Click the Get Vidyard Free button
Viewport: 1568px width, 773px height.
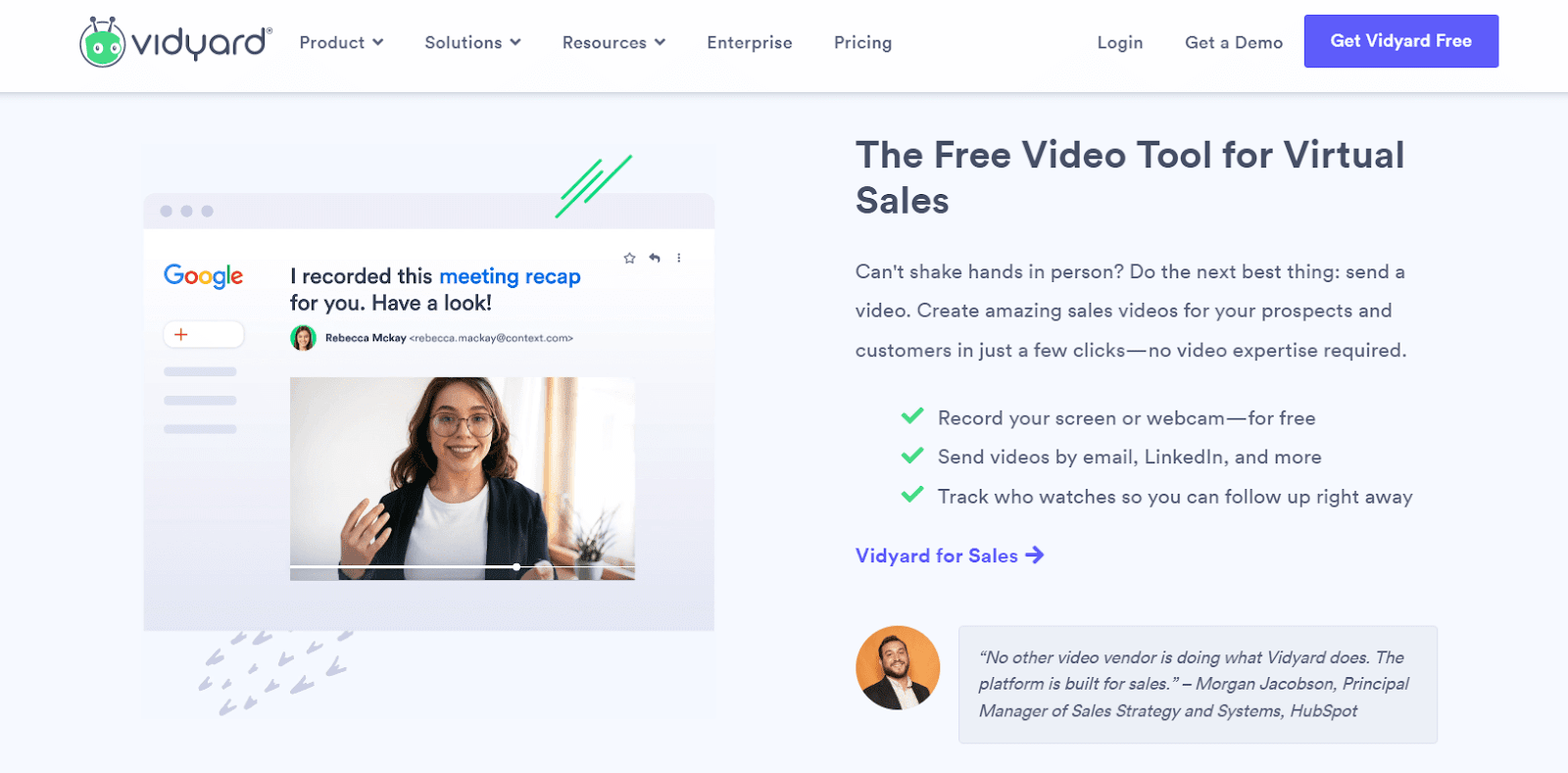1400,41
